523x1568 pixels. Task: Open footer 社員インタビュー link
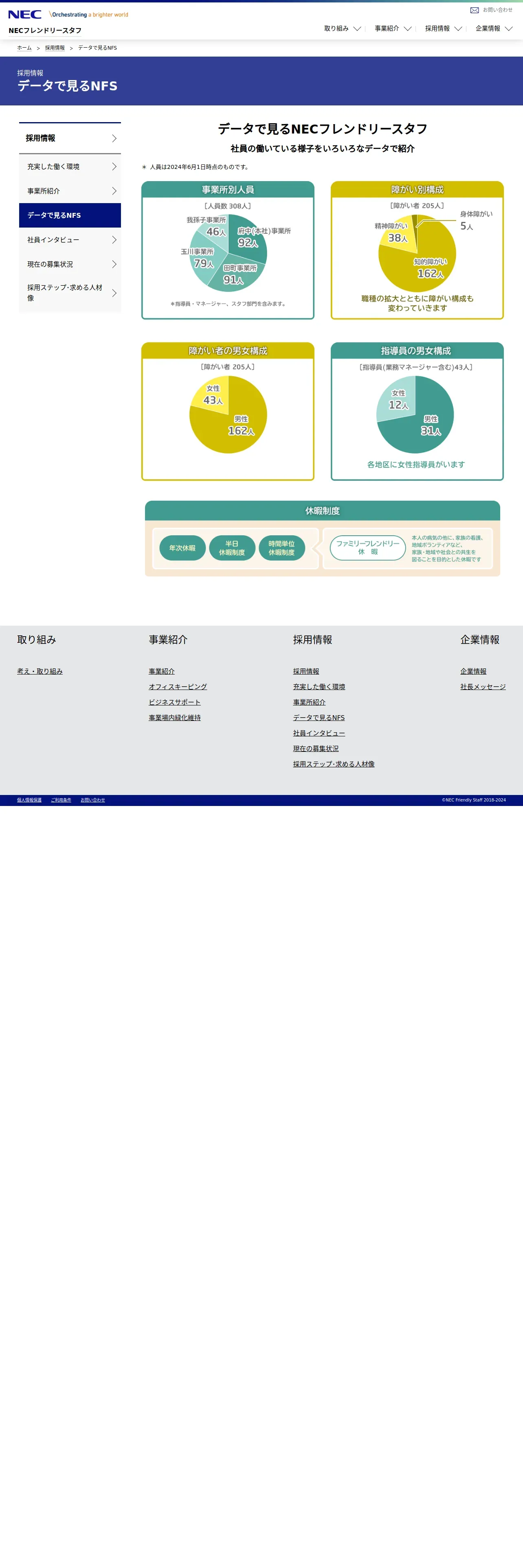319,733
